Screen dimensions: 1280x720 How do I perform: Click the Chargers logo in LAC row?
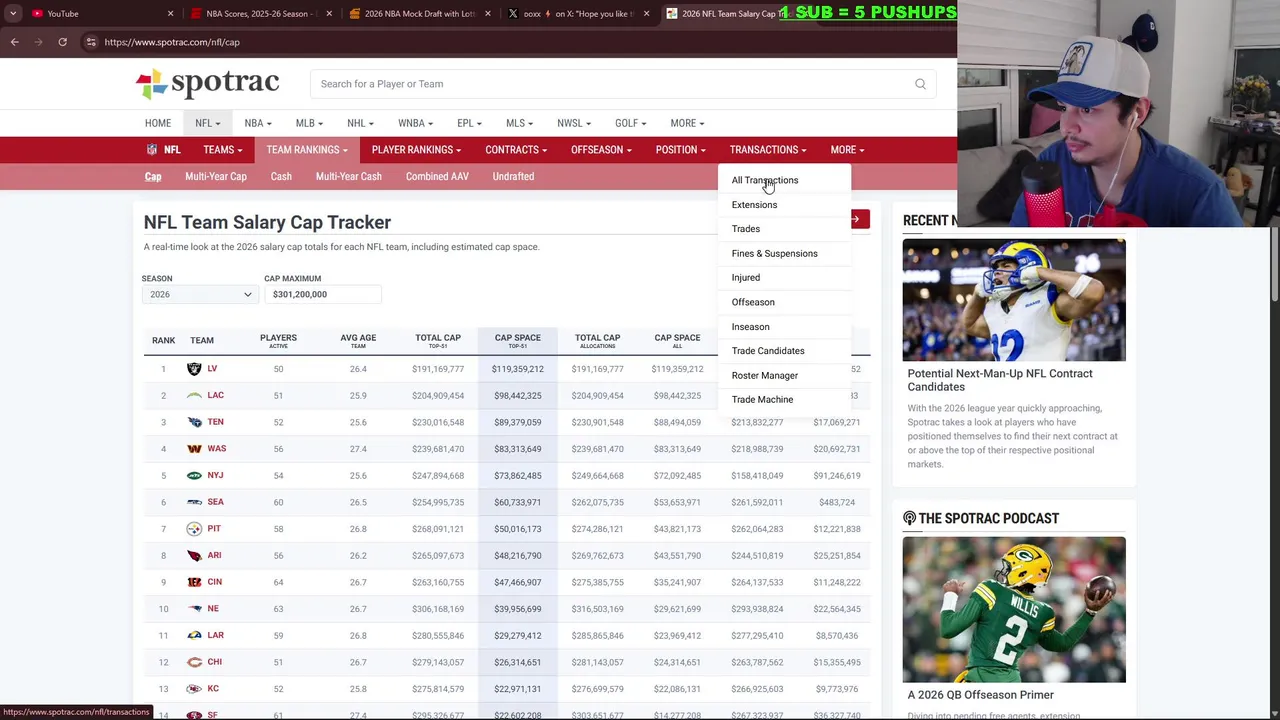click(x=194, y=396)
